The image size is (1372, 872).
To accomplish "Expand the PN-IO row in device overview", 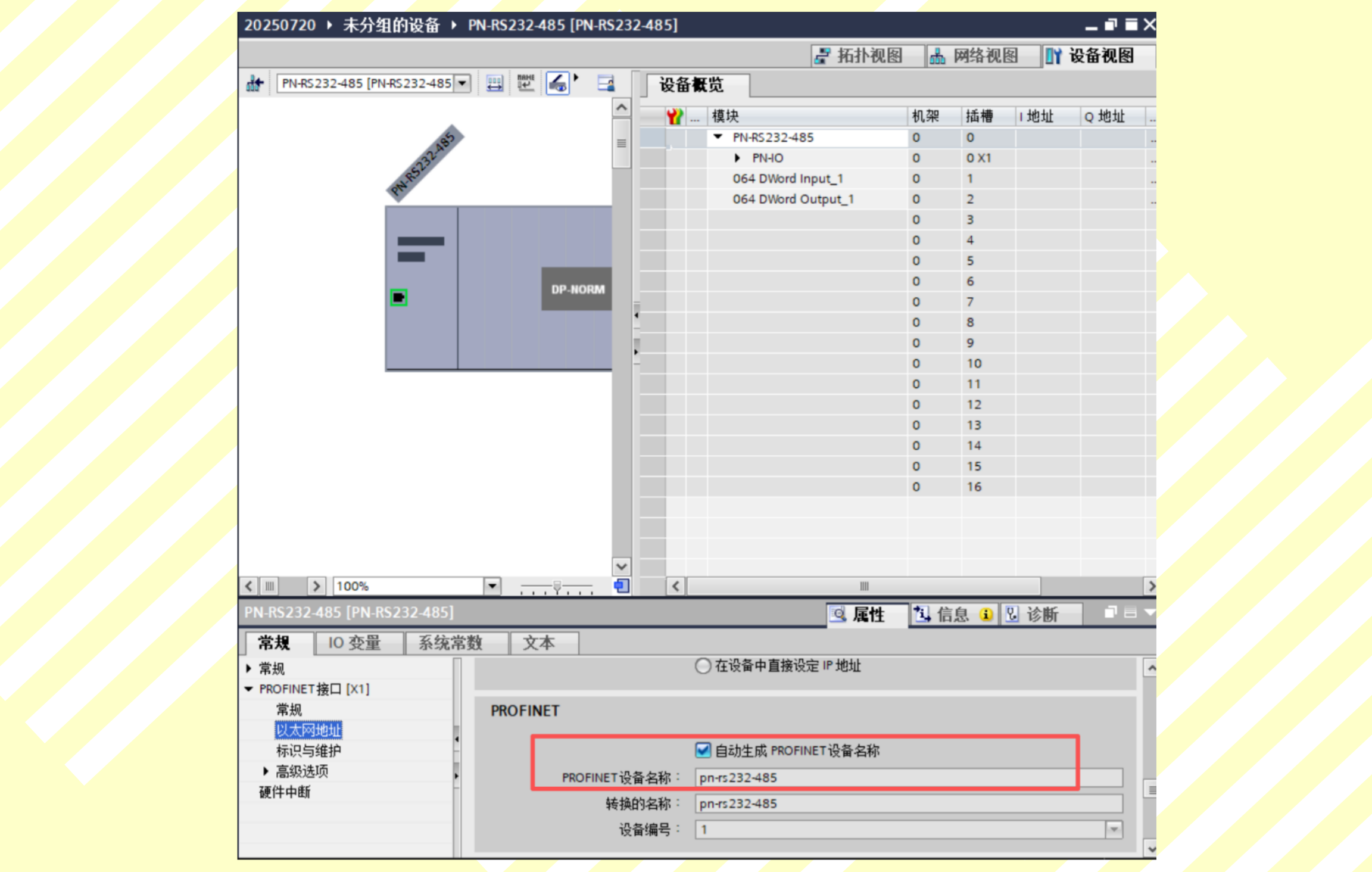I will click(737, 158).
